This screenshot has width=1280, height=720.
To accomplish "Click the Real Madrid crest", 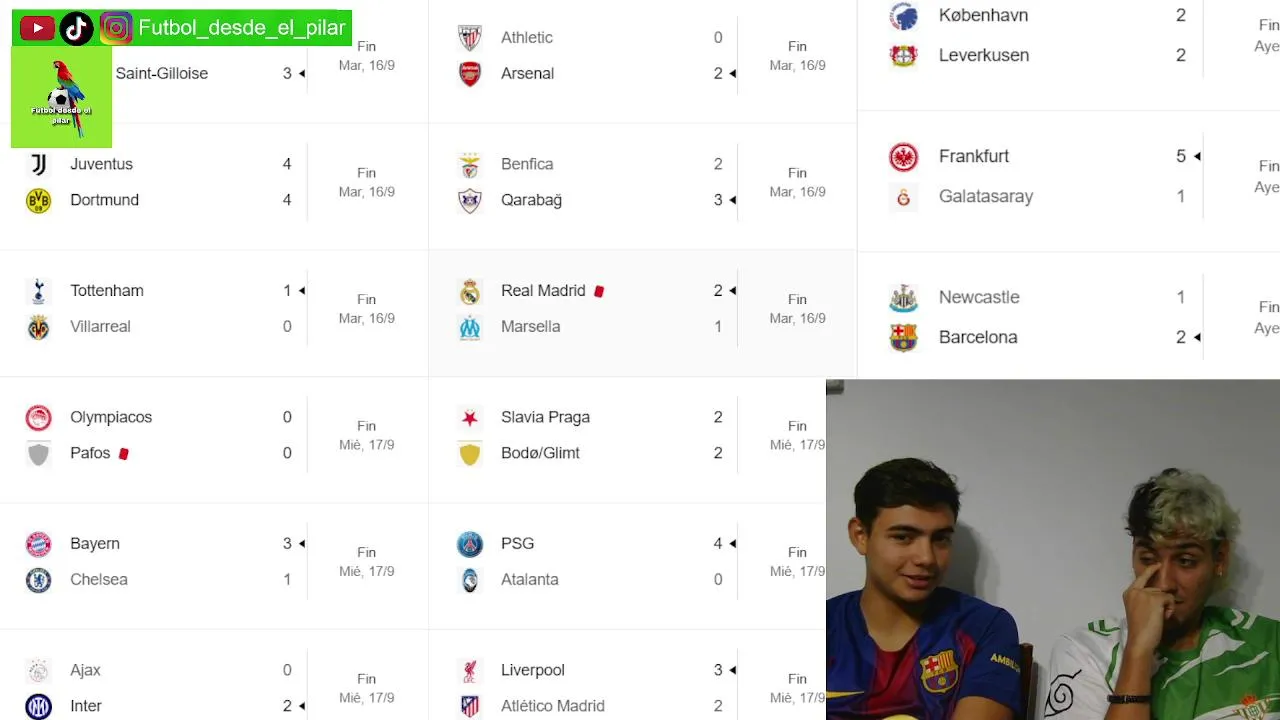I will coord(470,291).
